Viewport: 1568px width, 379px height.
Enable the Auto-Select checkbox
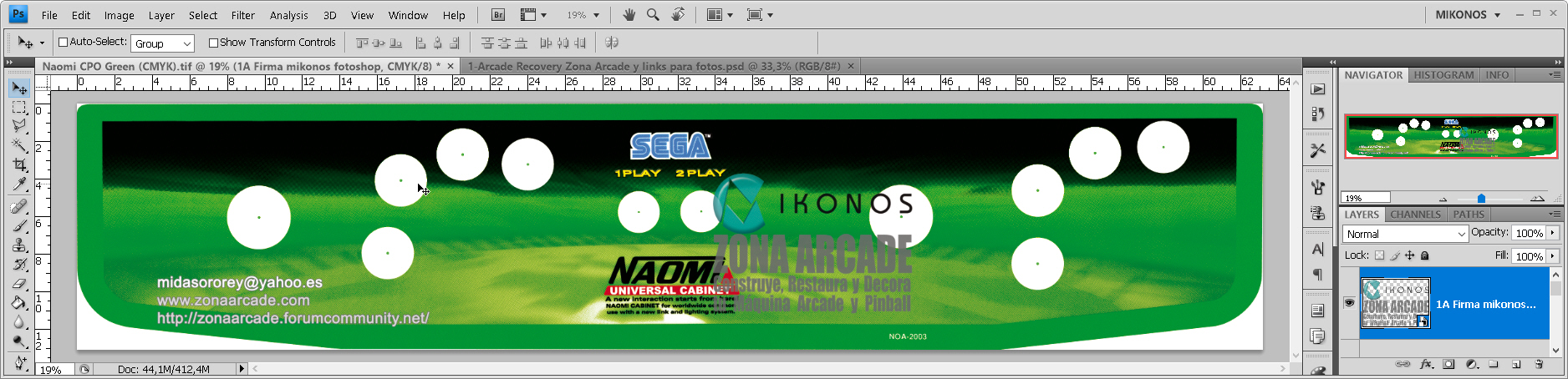tap(63, 42)
